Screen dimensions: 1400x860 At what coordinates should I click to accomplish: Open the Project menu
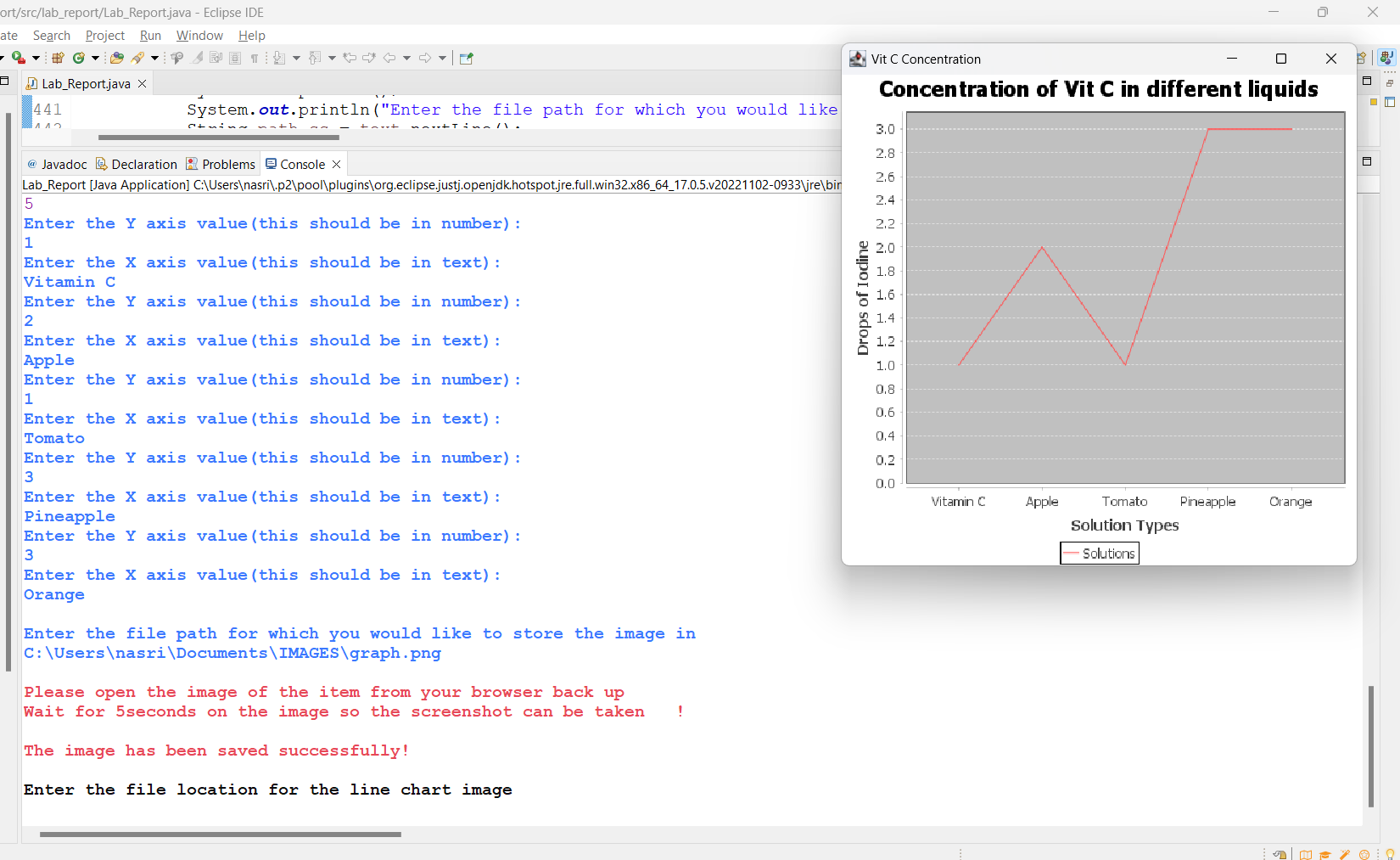(105, 36)
